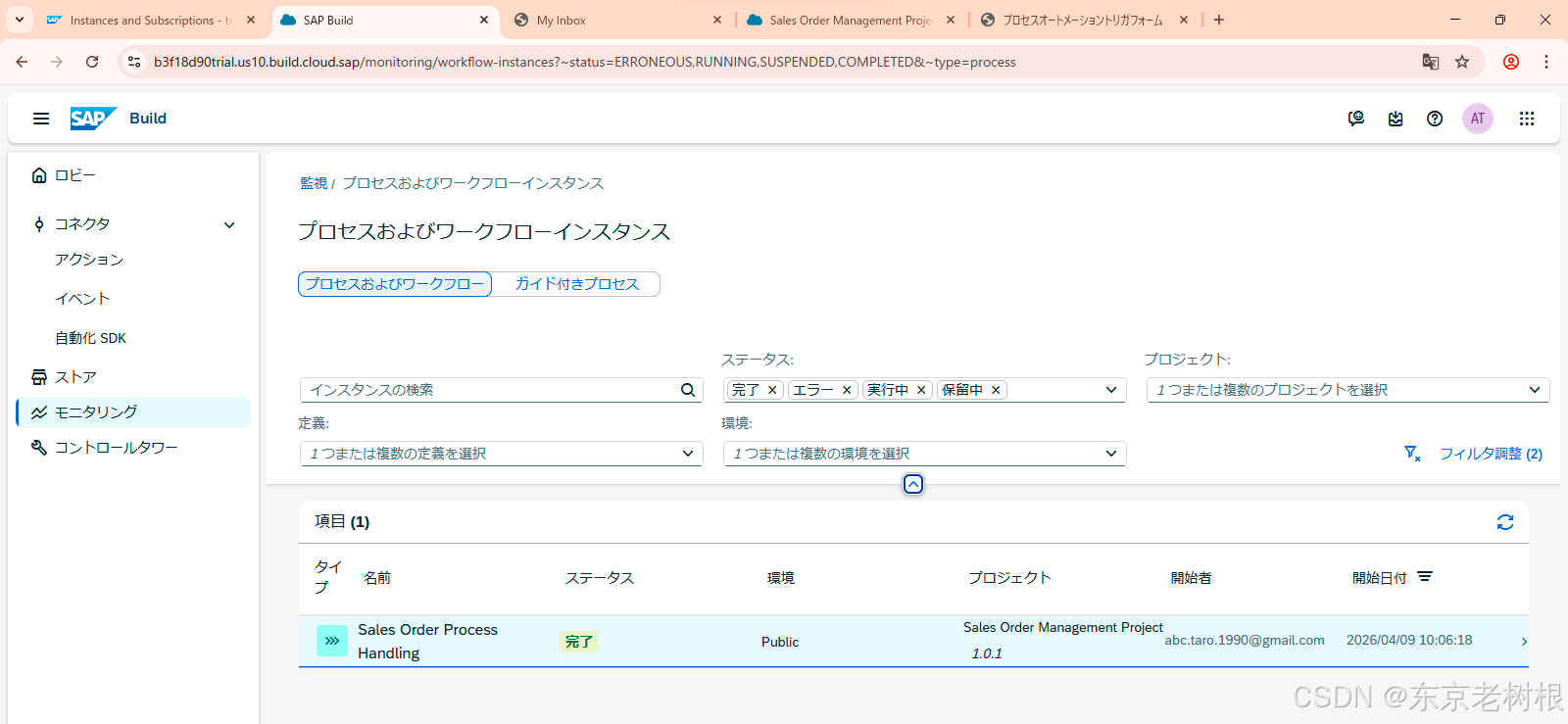
Task: Click the abc.taro.1990@gmail.com initiator cell
Action: (x=1245, y=640)
